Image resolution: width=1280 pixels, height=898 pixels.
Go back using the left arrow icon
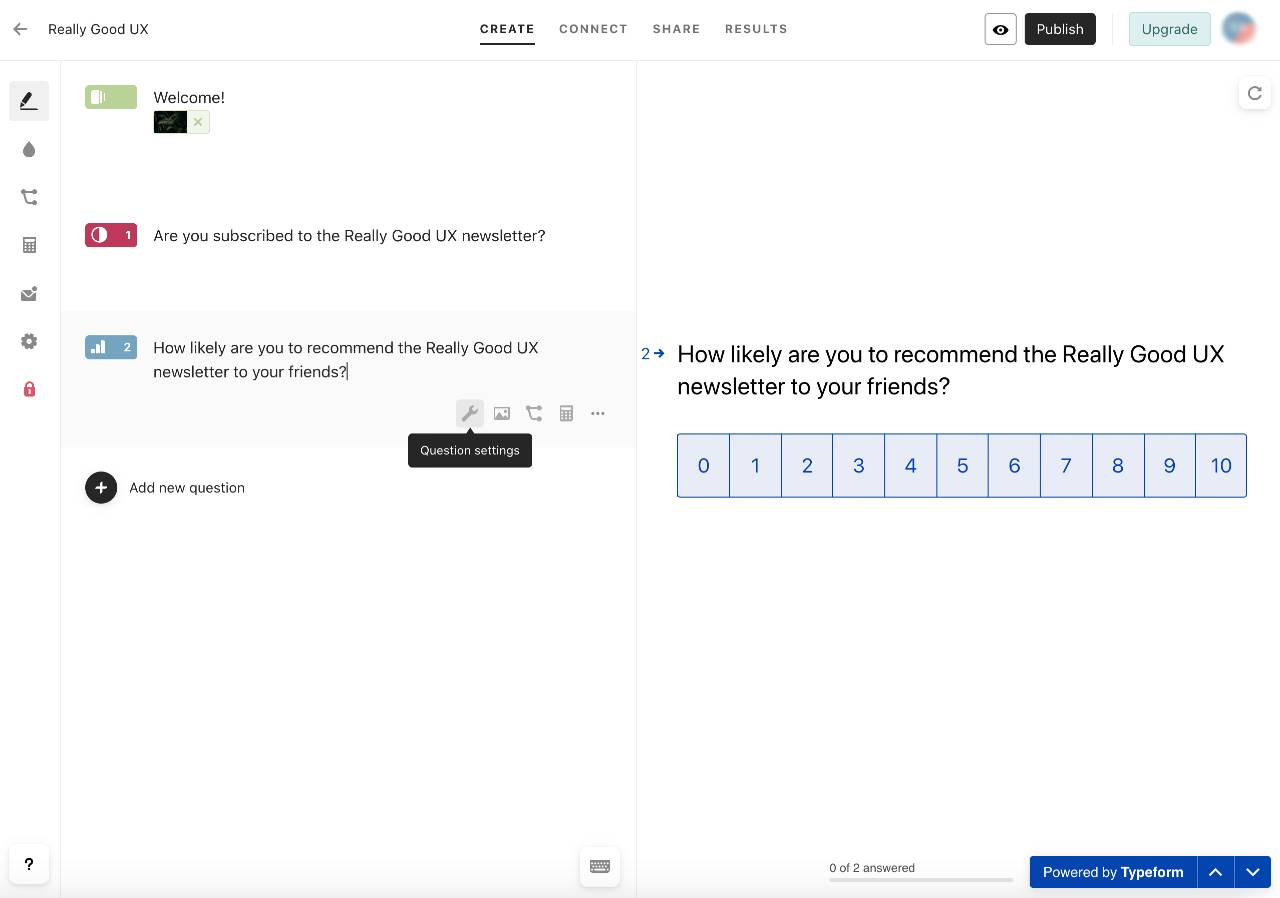click(20, 29)
